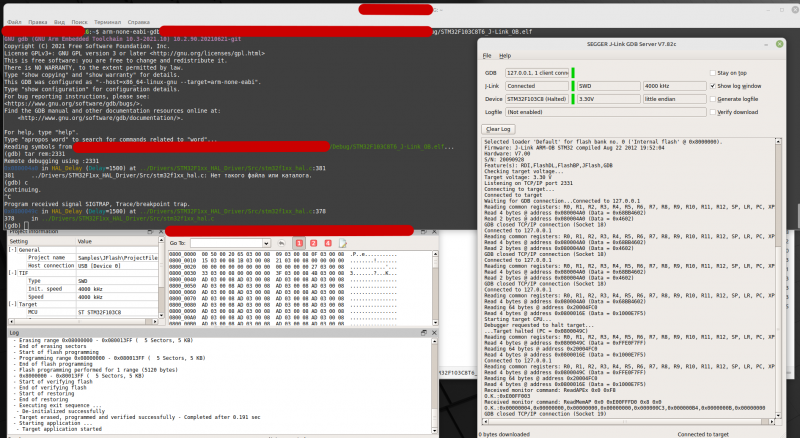Viewport: 800px width, 438px height.
Task: Open the terminal Вид menu
Action: click(x=59, y=22)
